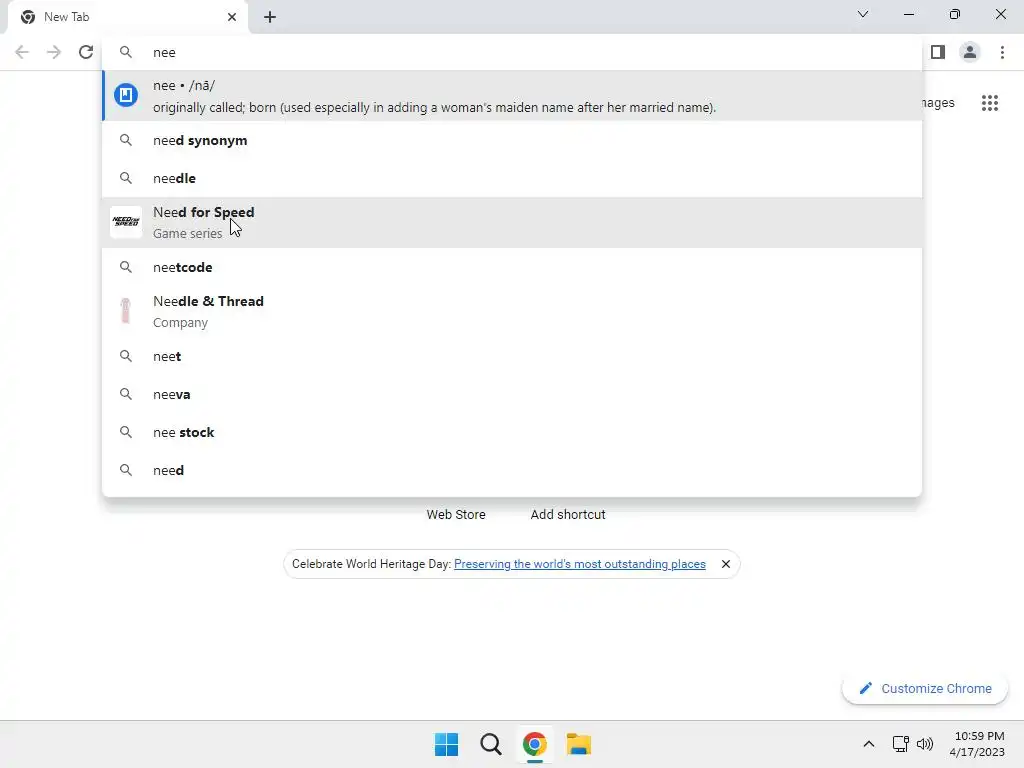The width and height of the screenshot is (1024, 768).
Task: Show hidden system tray icons
Action: tap(869, 744)
